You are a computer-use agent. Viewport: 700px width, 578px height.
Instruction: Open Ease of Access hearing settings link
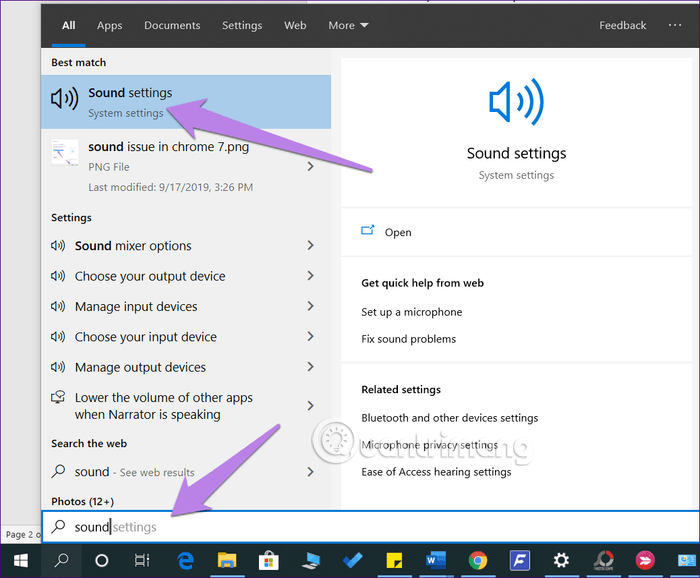pyautogui.click(x=436, y=472)
